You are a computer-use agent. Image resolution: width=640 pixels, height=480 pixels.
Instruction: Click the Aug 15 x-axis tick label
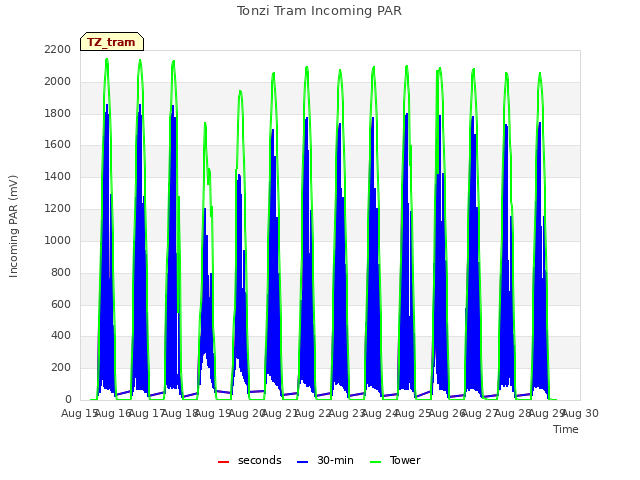[x=79, y=413]
